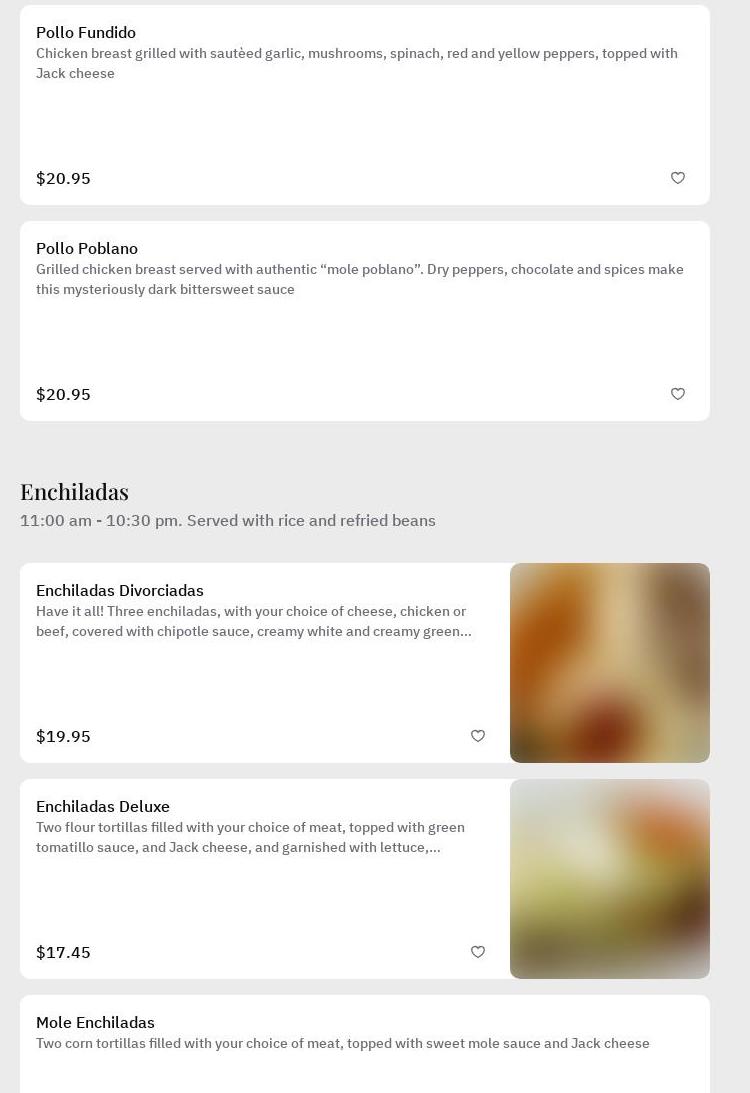750x1093 pixels.
Task: Choose the Enchiladas Deluxe title
Action: [103, 807]
